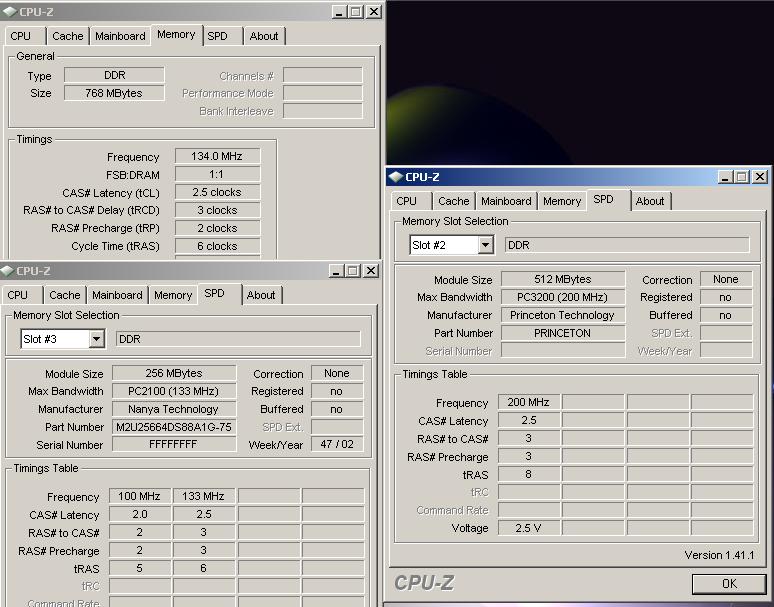Click the 3 clocks tRCD value
The height and width of the screenshot is (607, 774).
(x=217, y=210)
